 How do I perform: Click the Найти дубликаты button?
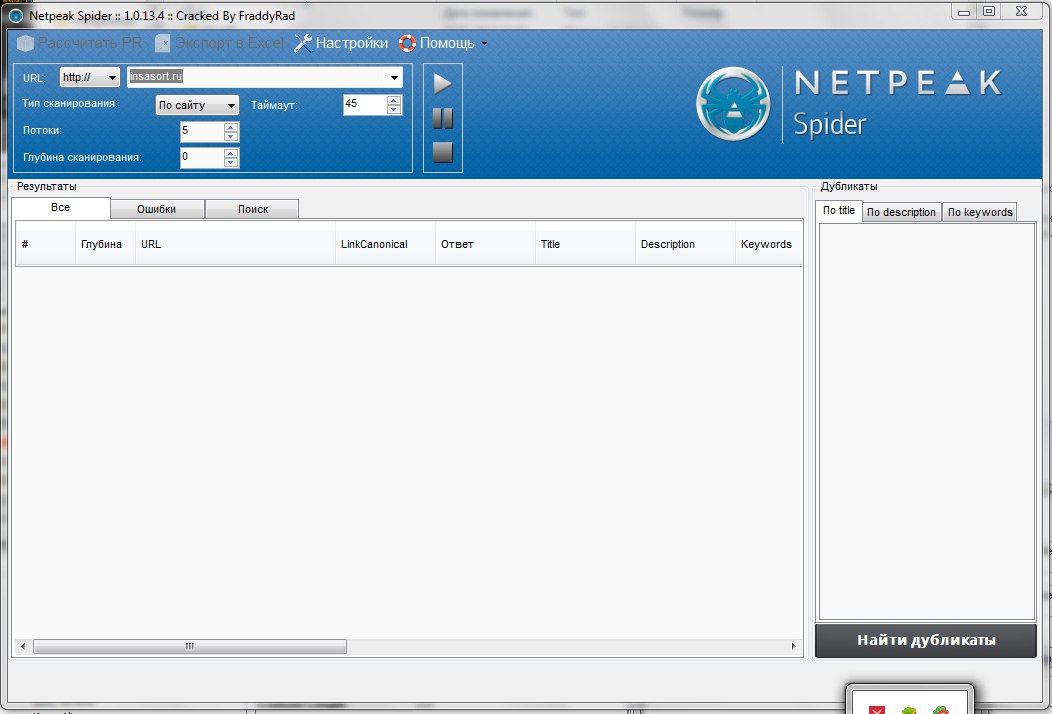926,640
